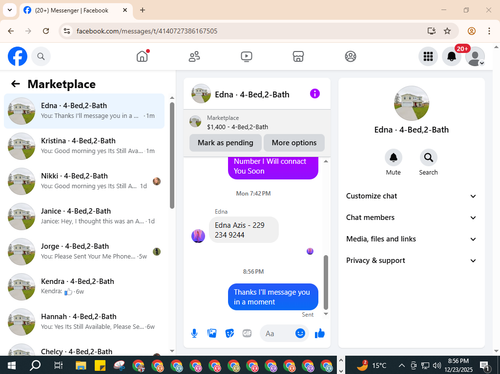Open the volume control in system tray
This screenshot has height=374, width=500.
(x=436, y=366)
